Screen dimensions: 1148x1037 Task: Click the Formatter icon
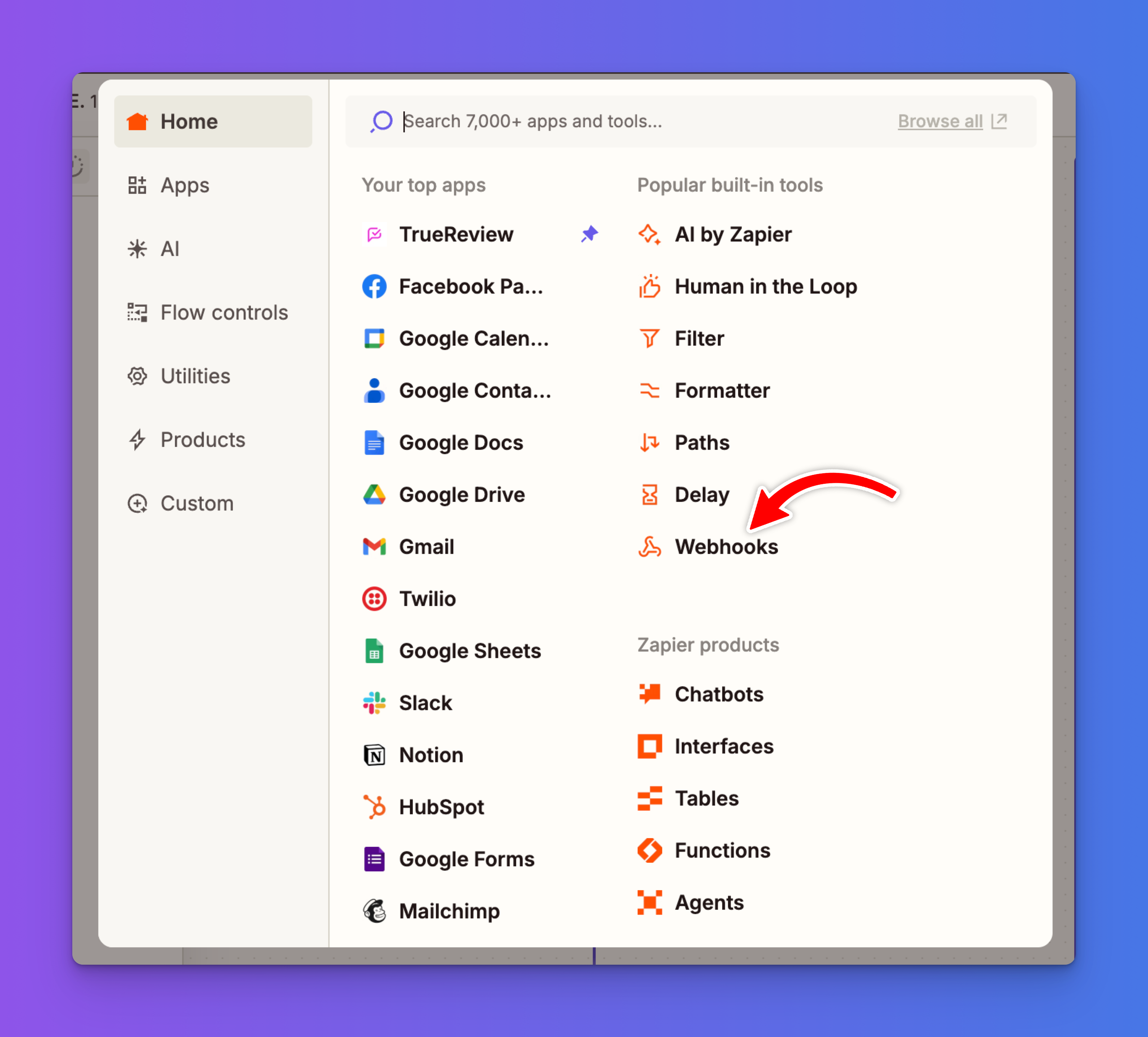coord(649,391)
